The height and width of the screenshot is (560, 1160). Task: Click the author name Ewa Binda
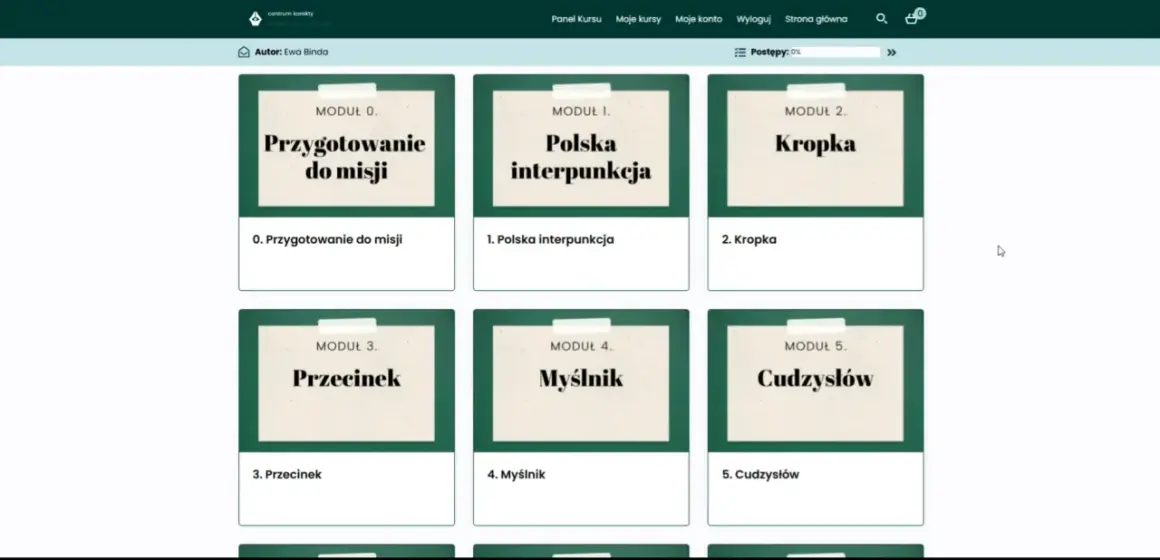click(306, 52)
